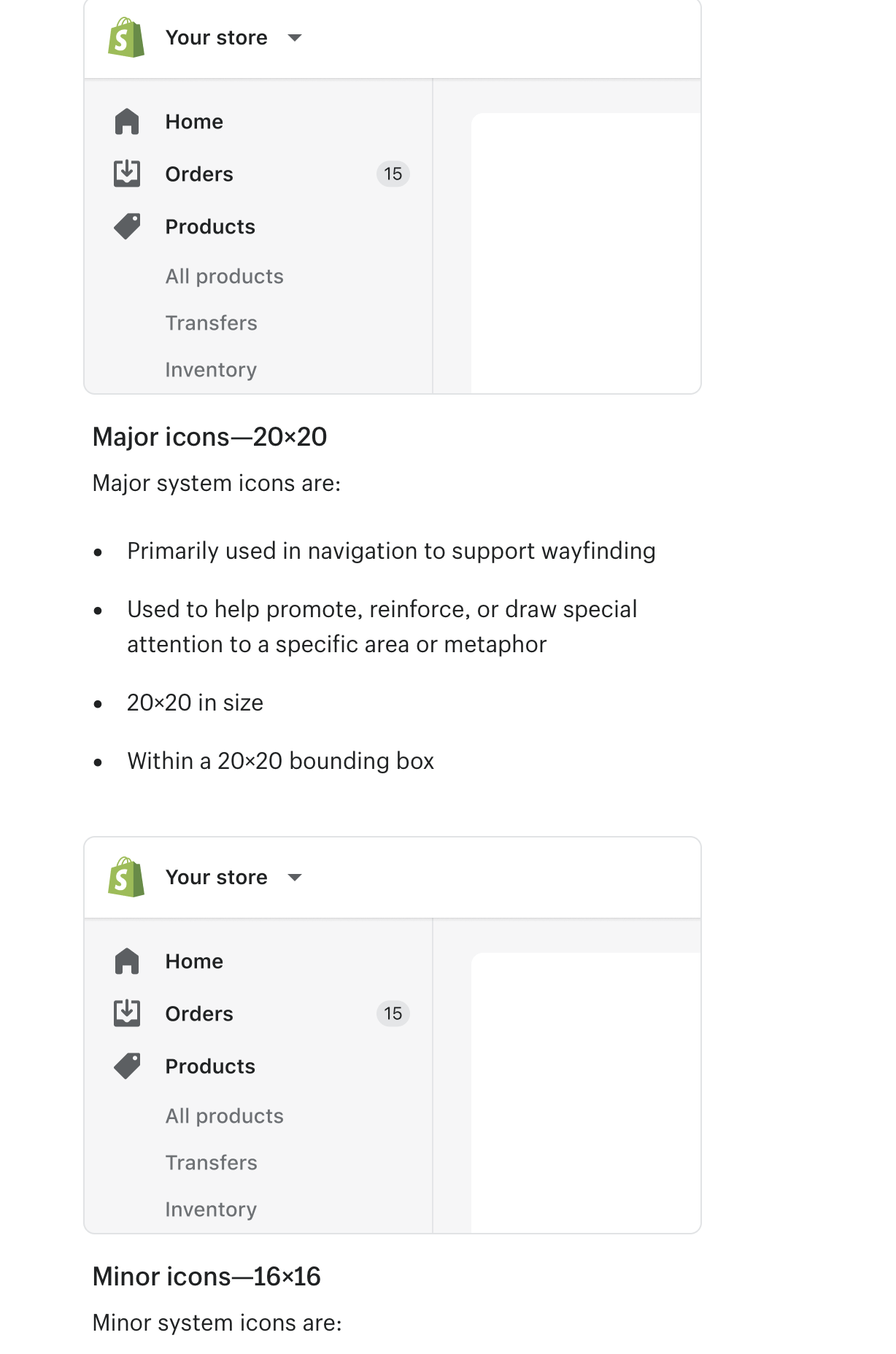Click the Major icons—20×20 heading
Viewport: 896px width, 1354px height.
point(210,436)
